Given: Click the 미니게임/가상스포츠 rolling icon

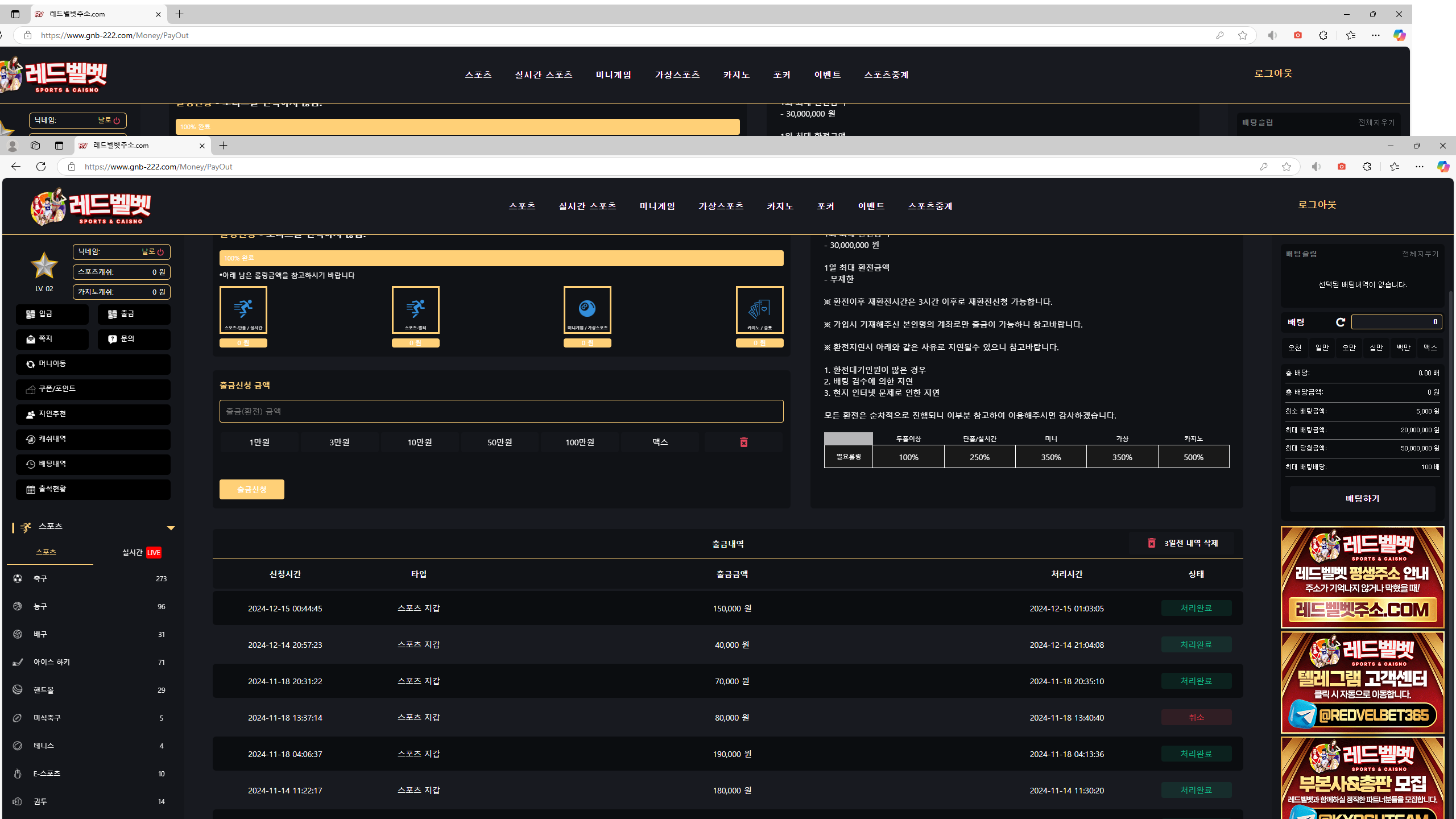Looking at the screenshot, I should pyautogui.click(x=588, y=310).
